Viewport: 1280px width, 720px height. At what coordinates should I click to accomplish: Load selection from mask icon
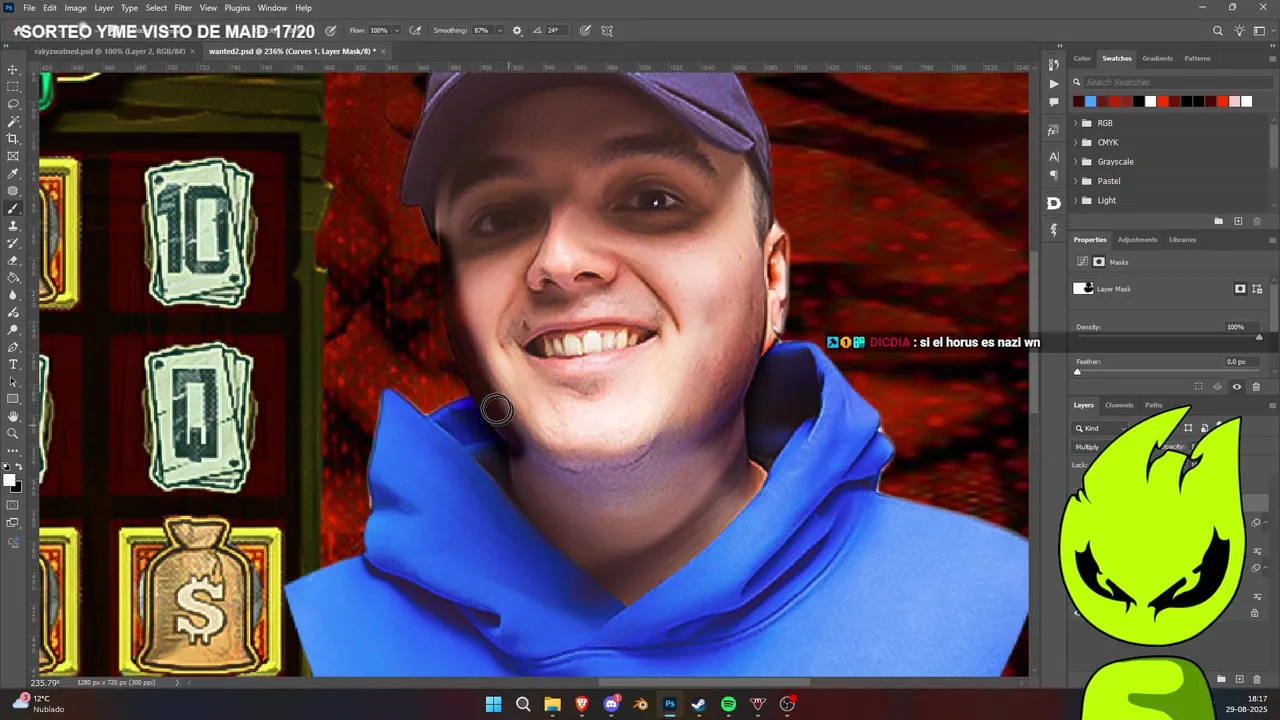click(x=1198, y=387)
